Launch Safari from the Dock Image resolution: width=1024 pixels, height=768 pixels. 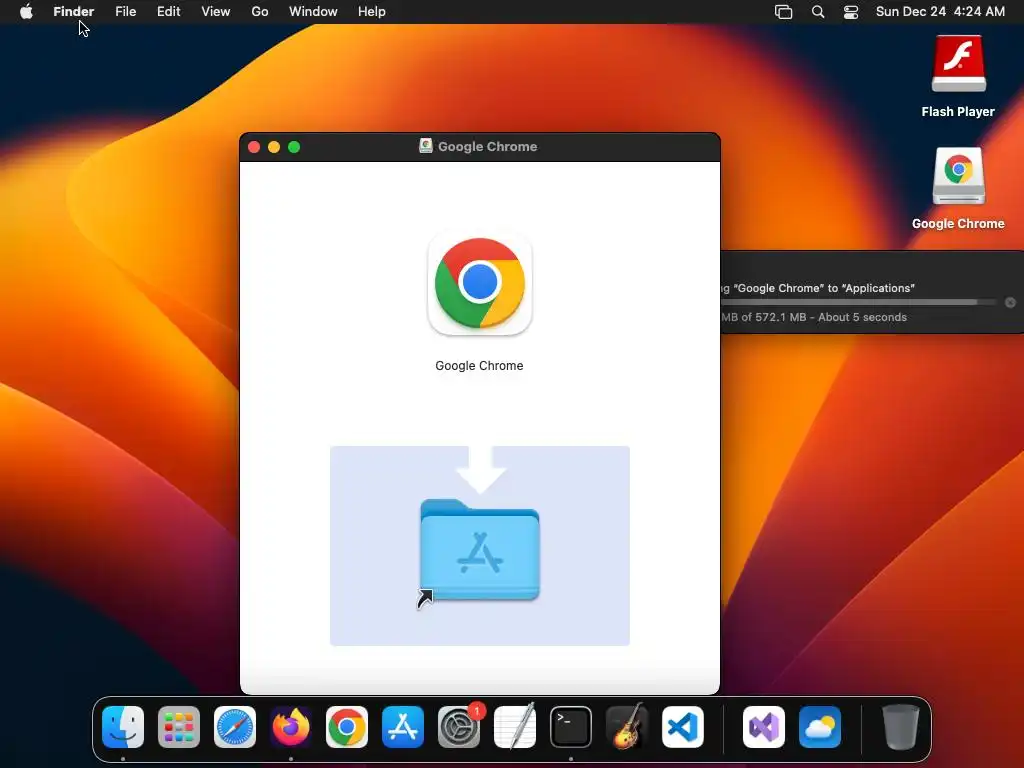coord(234,727)
